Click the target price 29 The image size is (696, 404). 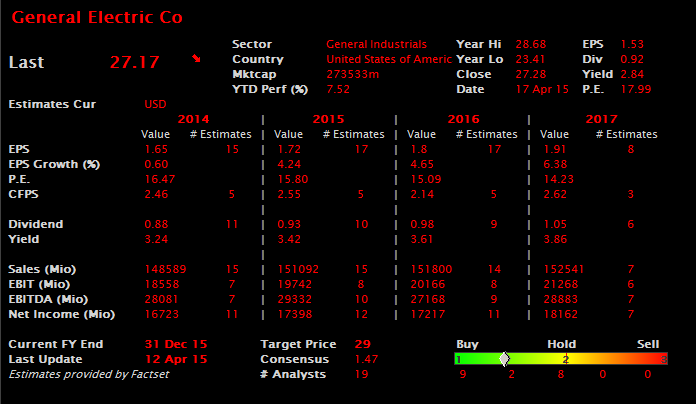[x=363, y=344]
